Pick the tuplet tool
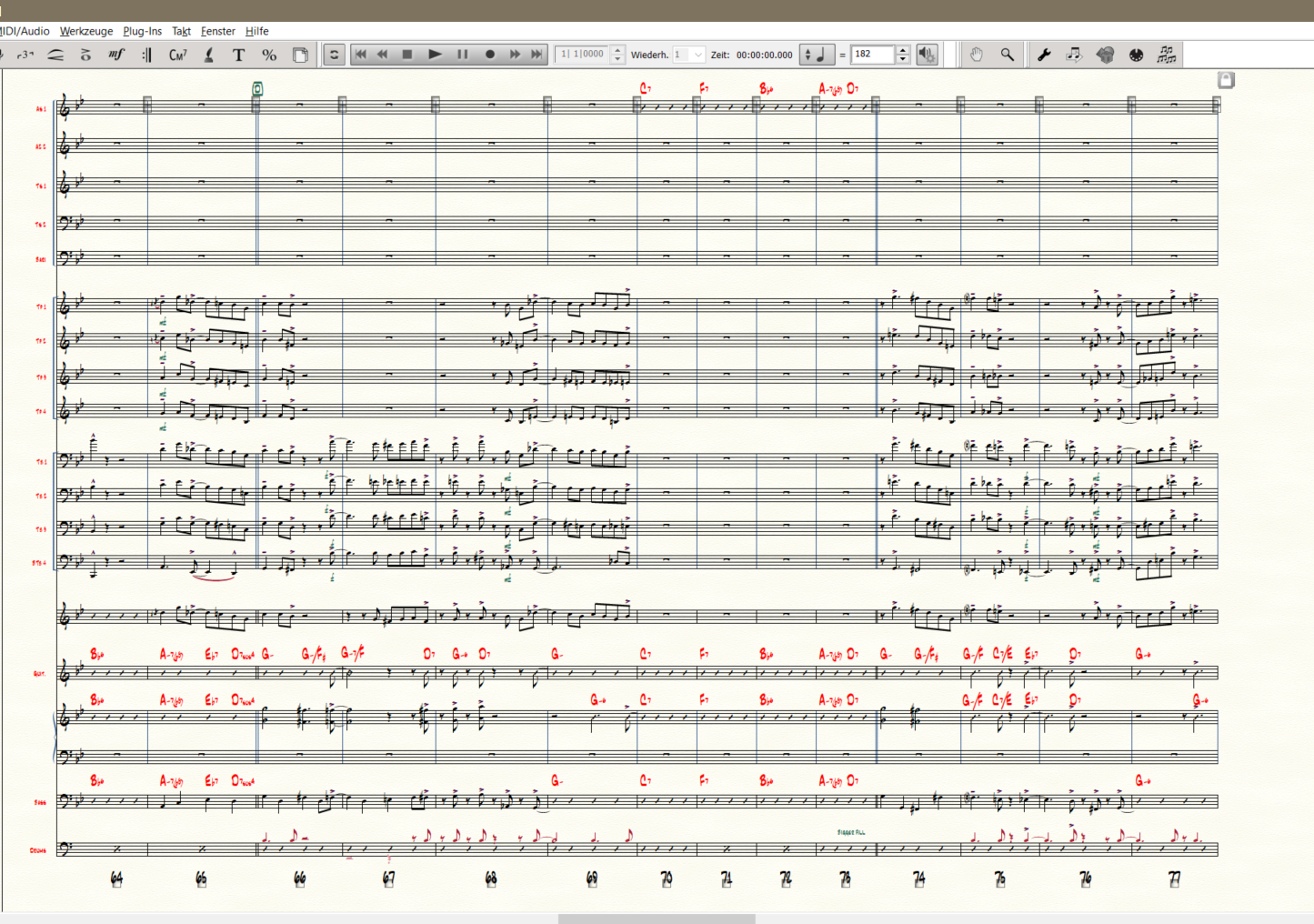 (25, 55)
